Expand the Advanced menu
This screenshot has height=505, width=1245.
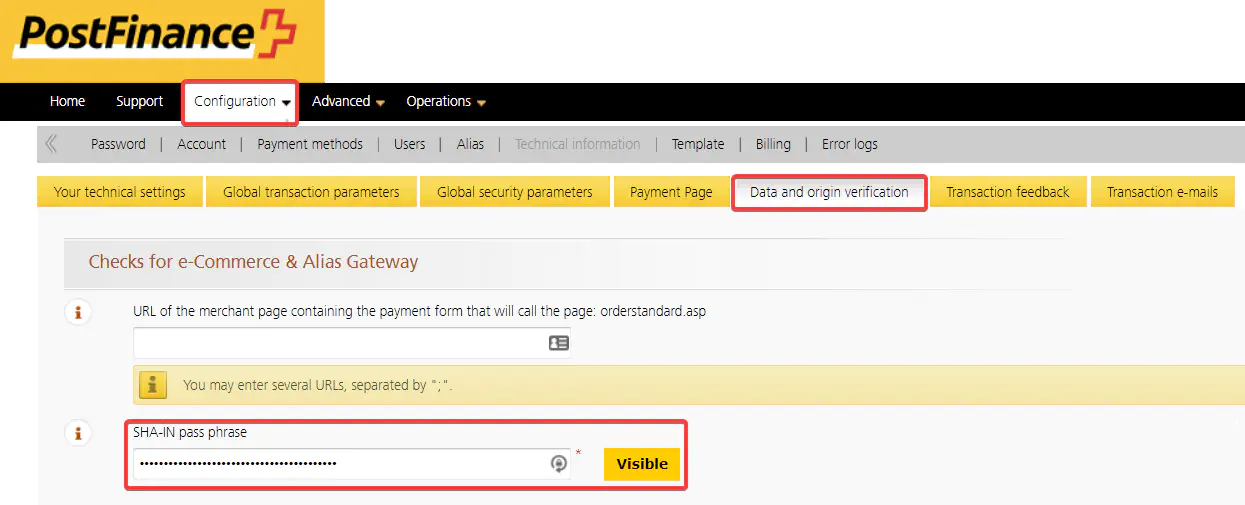click(348, 102)
